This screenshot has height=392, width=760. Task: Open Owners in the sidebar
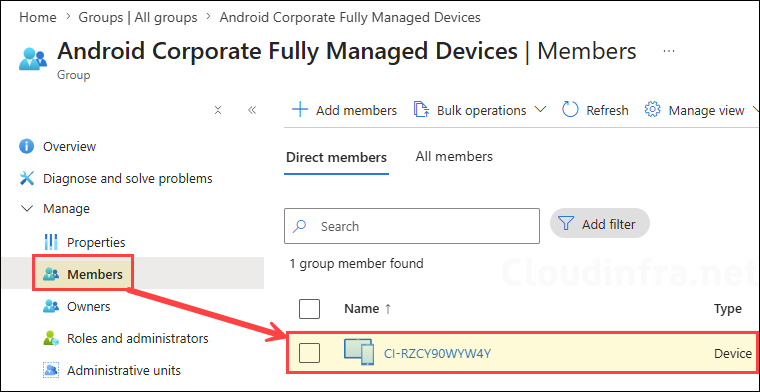(x=89, y=307)
